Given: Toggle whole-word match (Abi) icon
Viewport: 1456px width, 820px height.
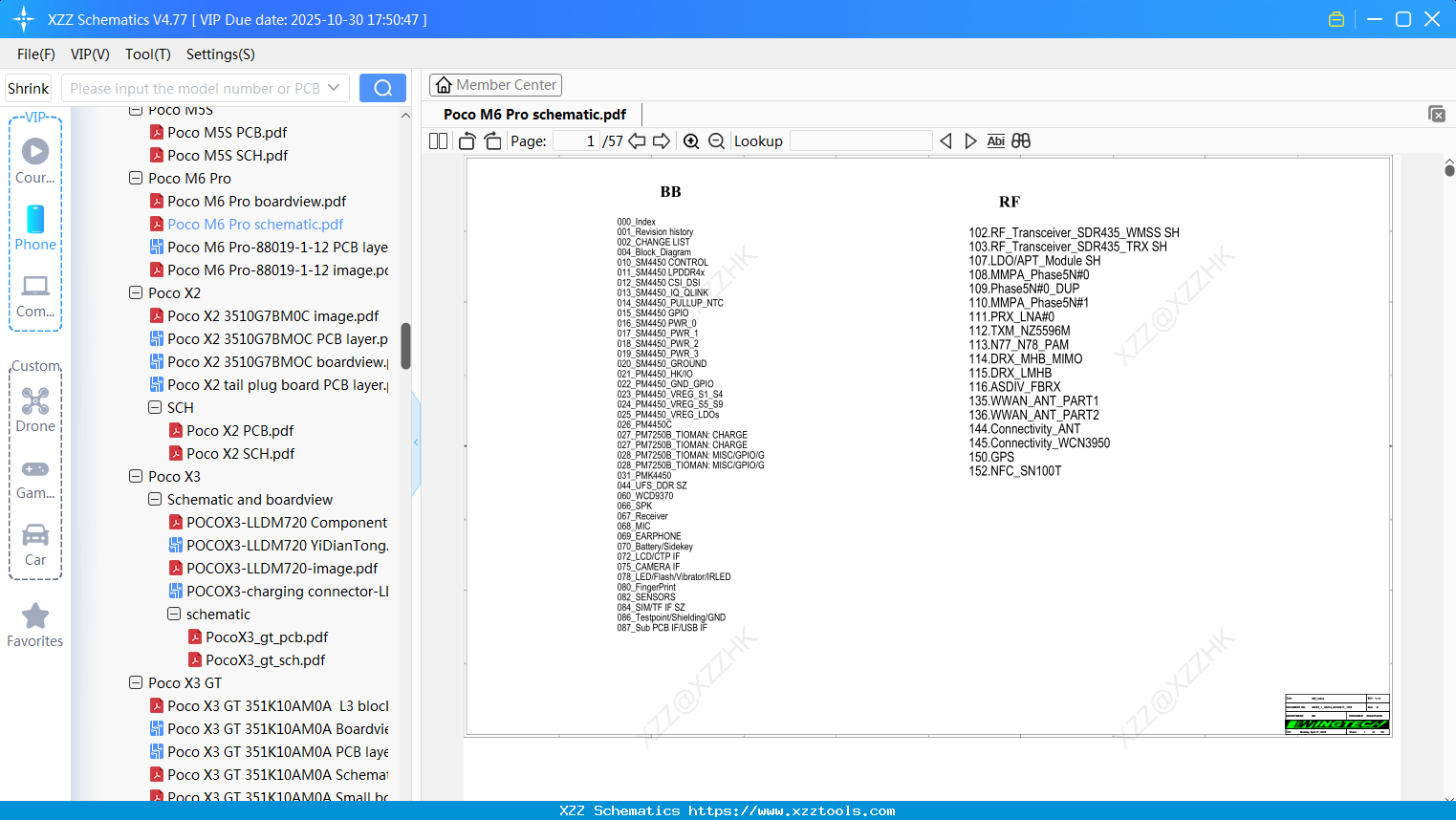Looking at the screenshot, I should (996, 141).
